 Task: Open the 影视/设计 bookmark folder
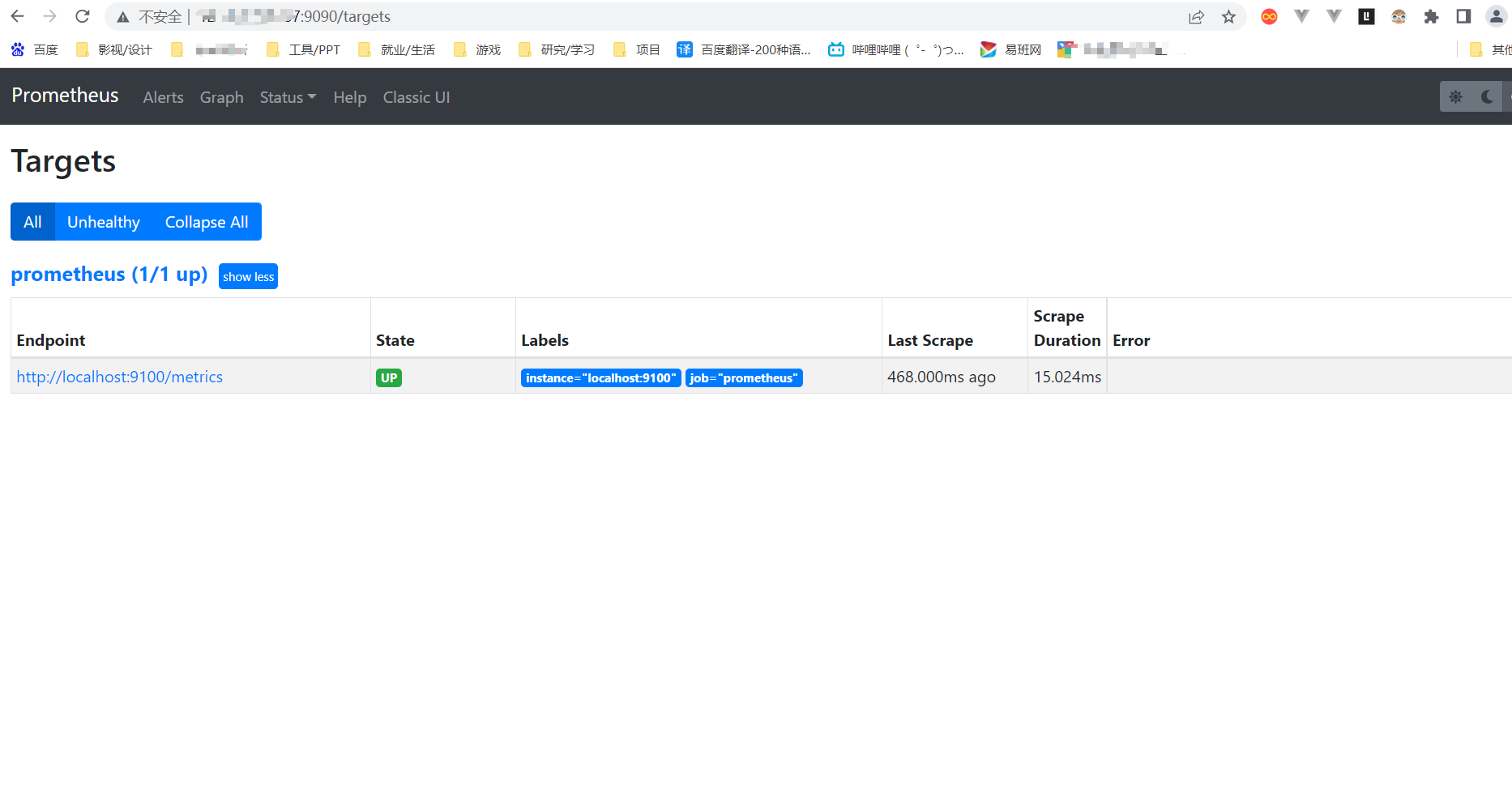pyautogui.click(x=114, y=50)
